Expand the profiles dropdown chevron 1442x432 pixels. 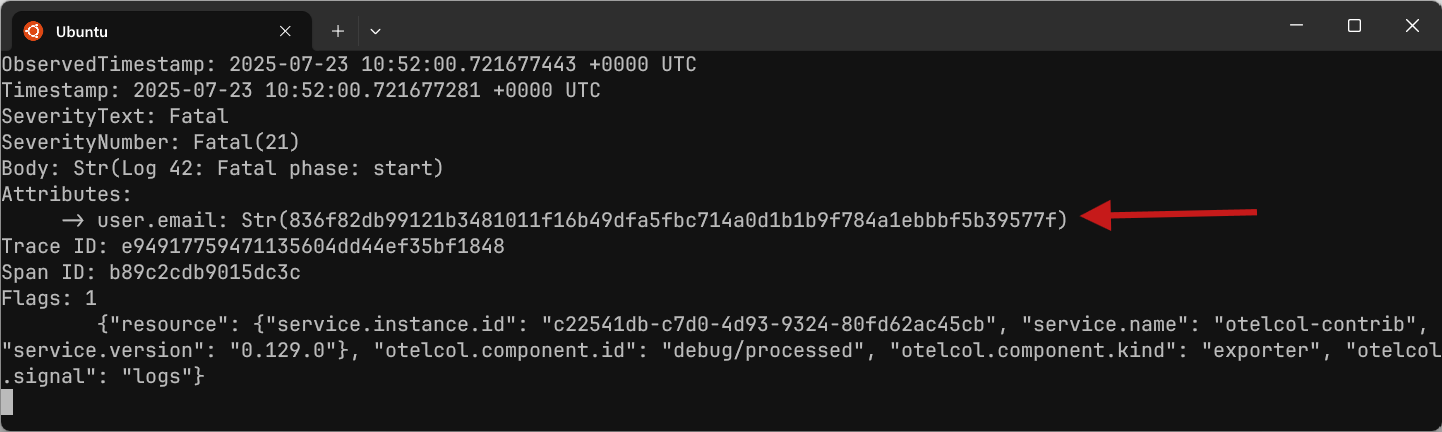click(375, 31)
